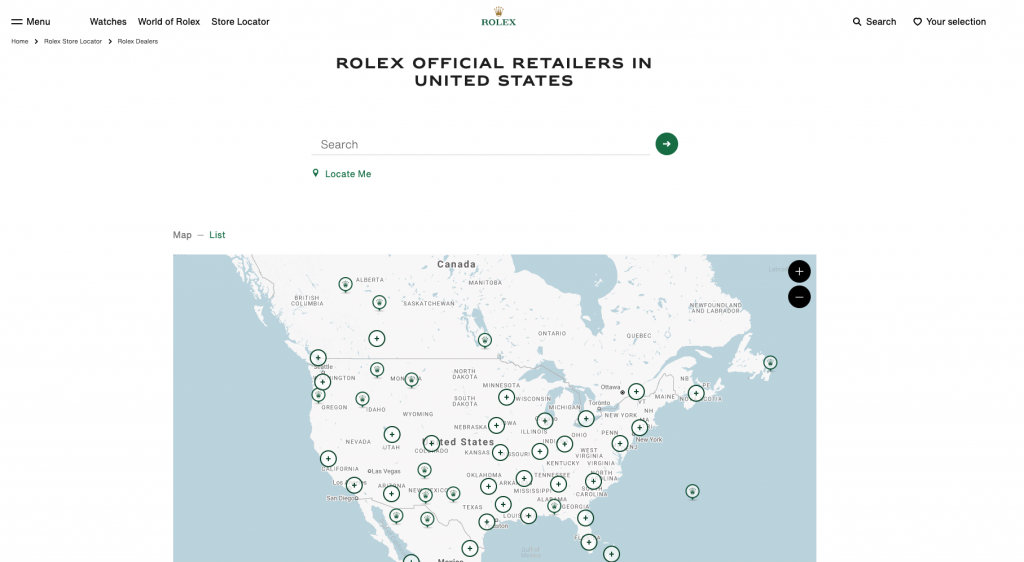
Task: Click Rolex Store Locator breadcrumb link
Action: 73,41
